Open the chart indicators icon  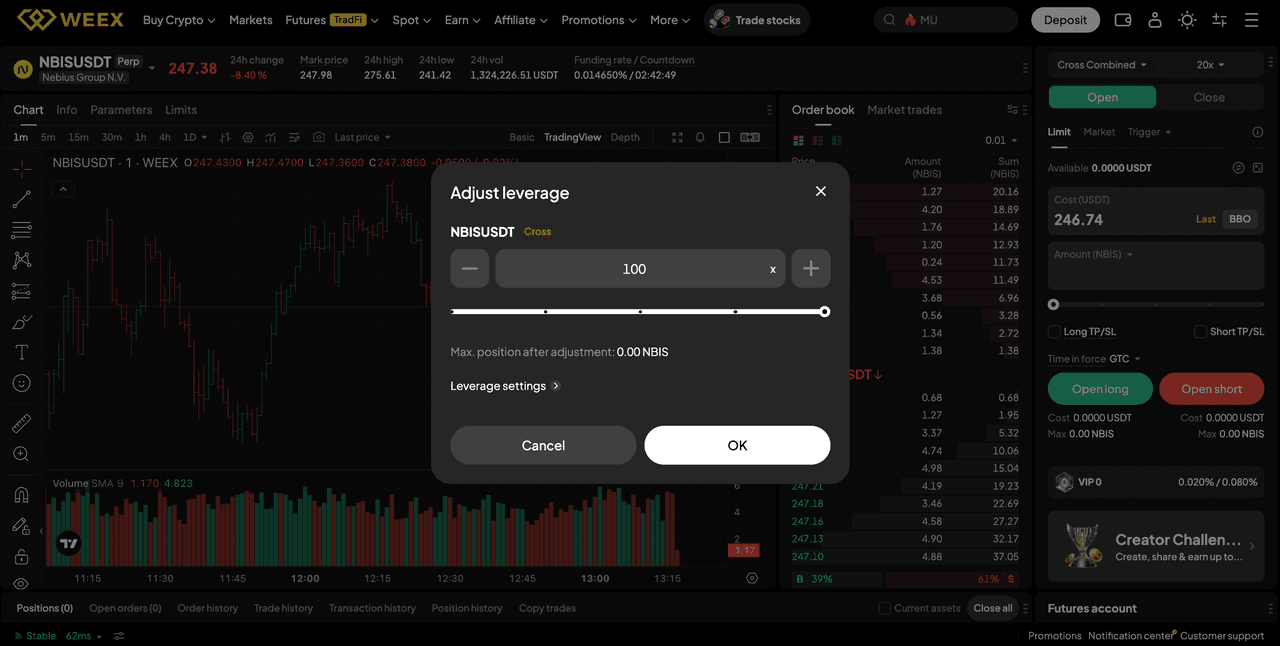[x=271, y=137]
